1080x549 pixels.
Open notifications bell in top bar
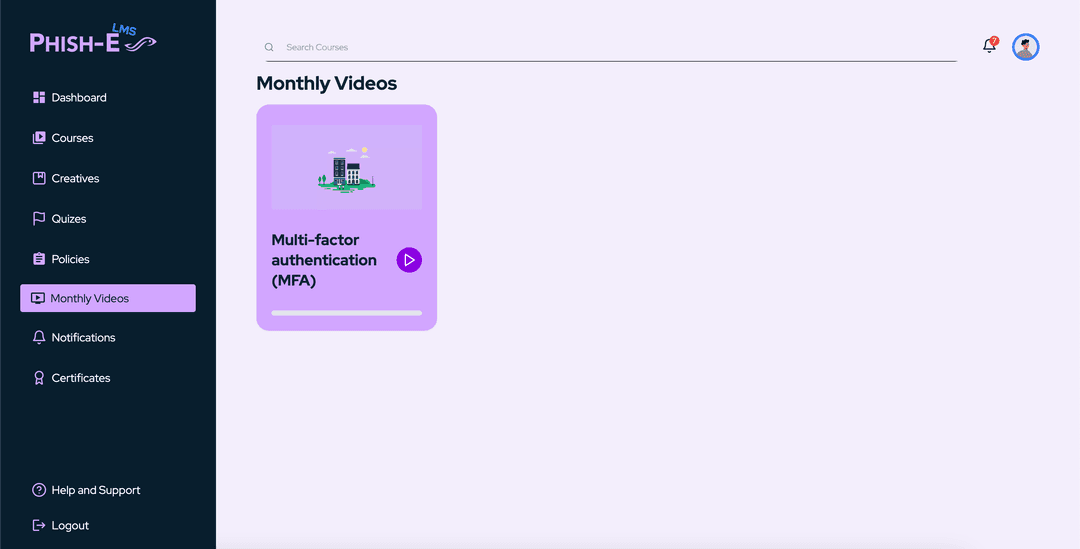coord(990,45)
